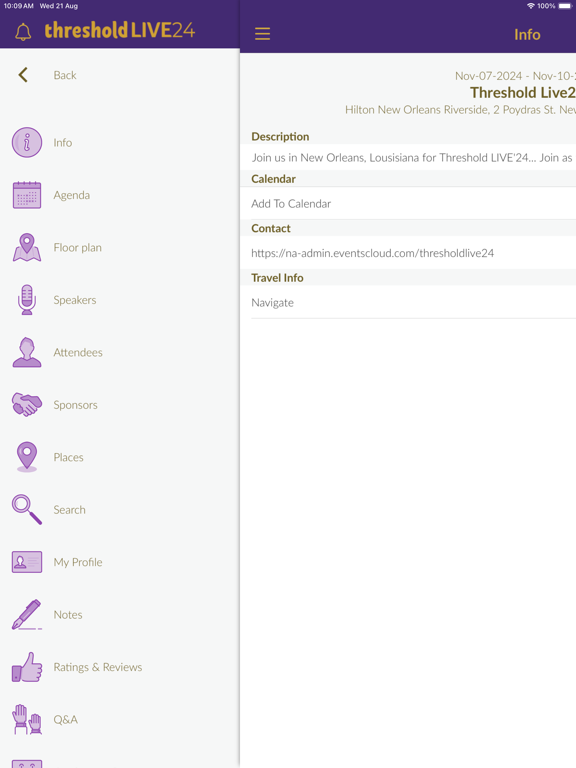Click the threshold LIVE24 logo
Viewport: 576px width, 768px height.
click(120, 30)
